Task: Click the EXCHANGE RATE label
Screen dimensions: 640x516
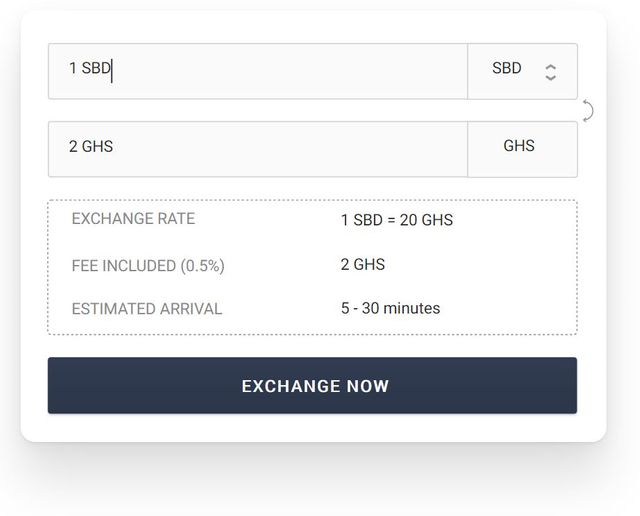Action: click(x=133, y=219)
